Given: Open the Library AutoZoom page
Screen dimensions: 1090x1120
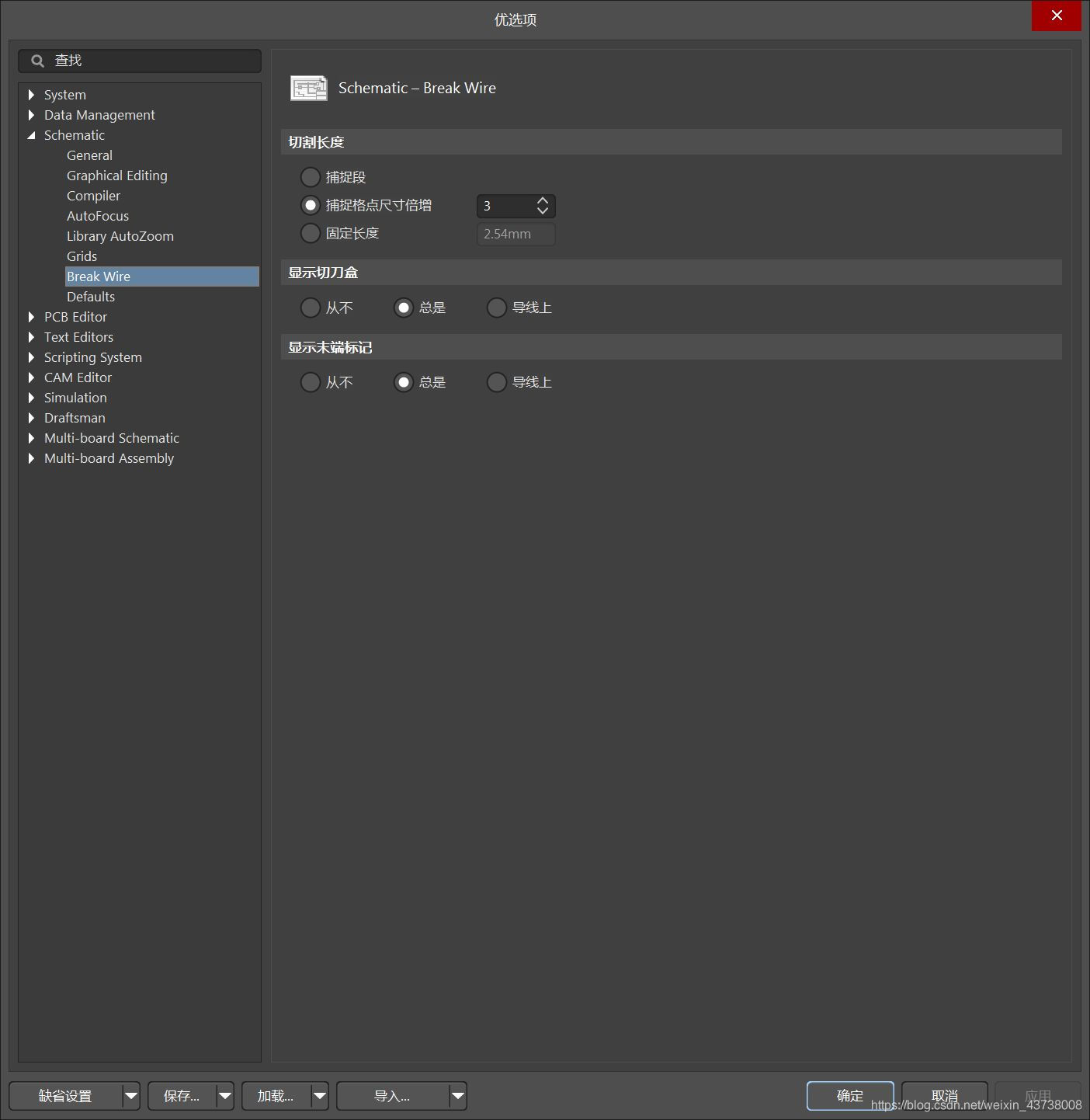Looking at the screenshot, I should pyautogui.click(x=120, y=236).
